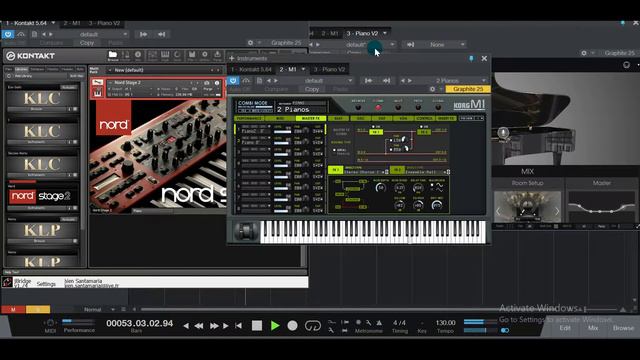Screen dimensions: 640x360
Task: Click Nord Stage 2 snapshot camera icon
Action: click(x=207, y=83)
